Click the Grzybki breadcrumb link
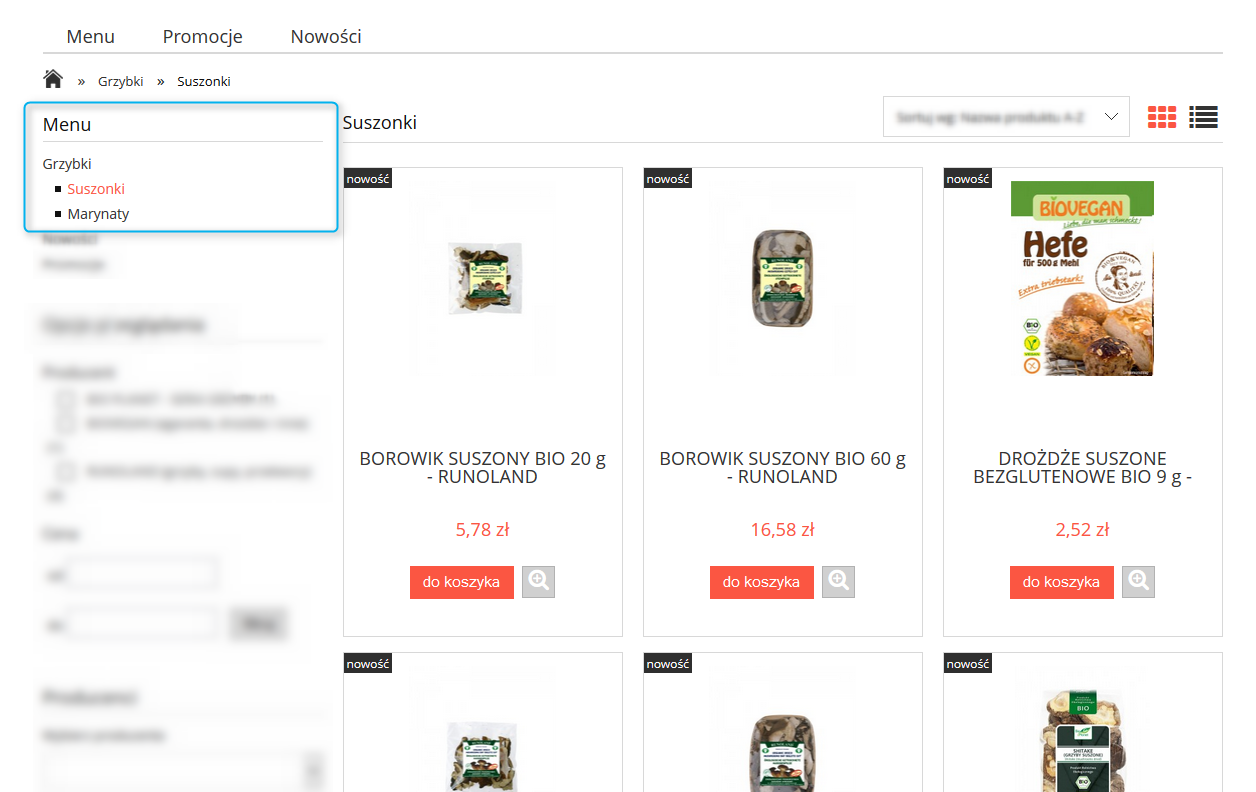The image size is (1256, 792). click(121, 81)
